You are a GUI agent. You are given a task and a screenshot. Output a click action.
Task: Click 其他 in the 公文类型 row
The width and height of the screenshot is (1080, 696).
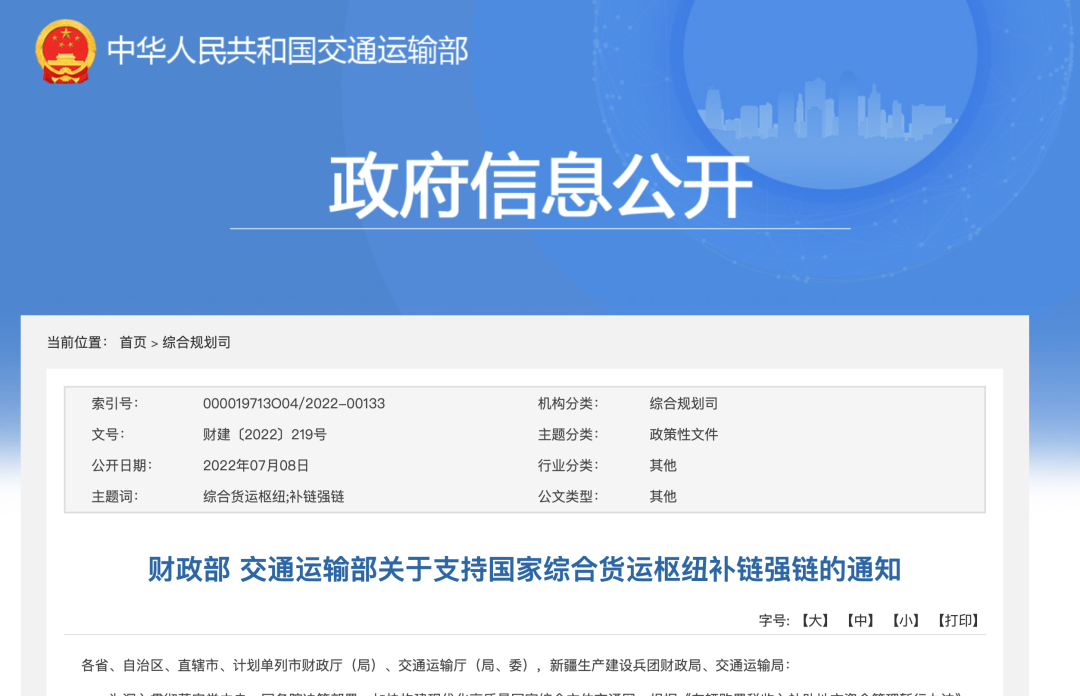pyautogui.click(x=663, y=496)
